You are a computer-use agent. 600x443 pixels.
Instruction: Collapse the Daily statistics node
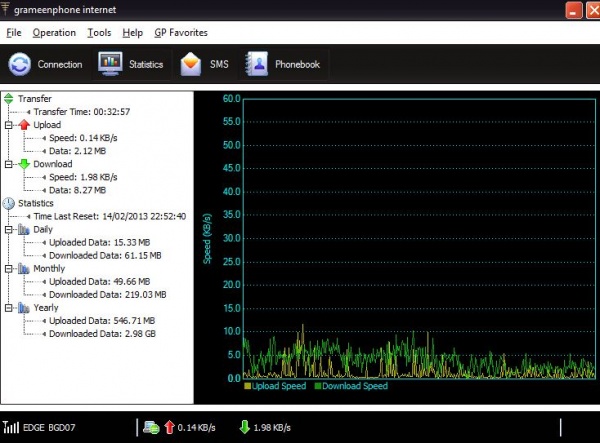coord(8,230)
